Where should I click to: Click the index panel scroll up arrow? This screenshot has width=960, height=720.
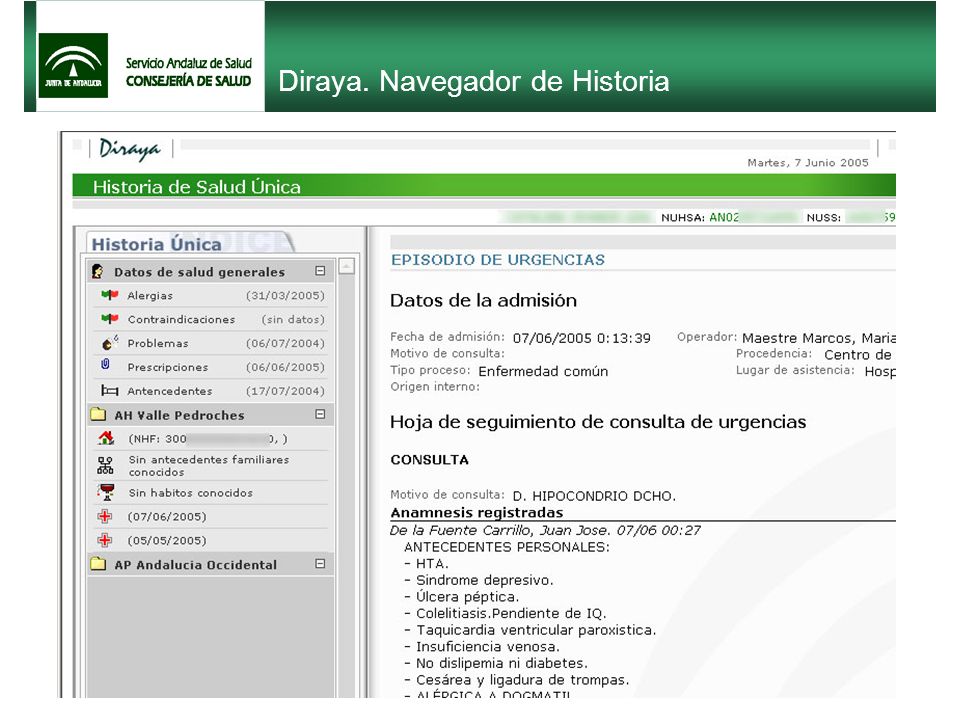pos(347,266)
